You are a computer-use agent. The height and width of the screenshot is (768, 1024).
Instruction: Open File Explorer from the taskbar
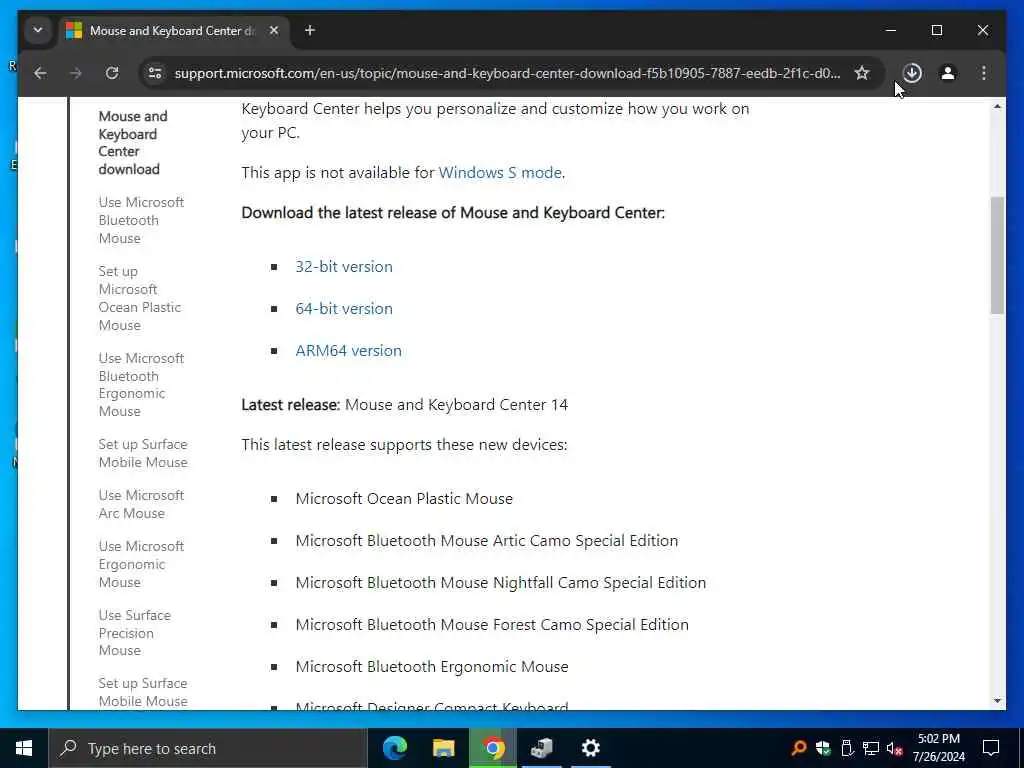point(443,748)
